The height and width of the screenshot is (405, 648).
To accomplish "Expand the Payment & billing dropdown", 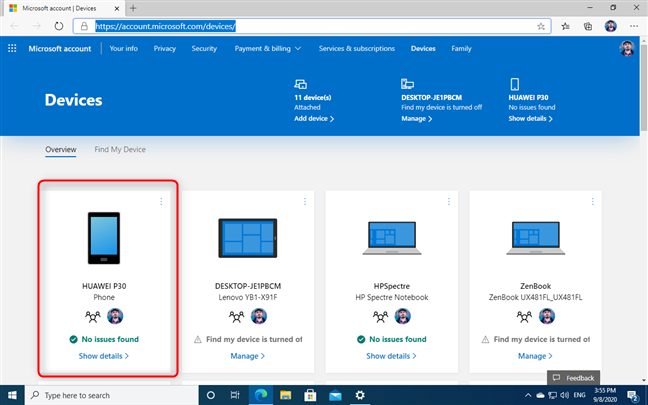I will [x=268, y=48].
